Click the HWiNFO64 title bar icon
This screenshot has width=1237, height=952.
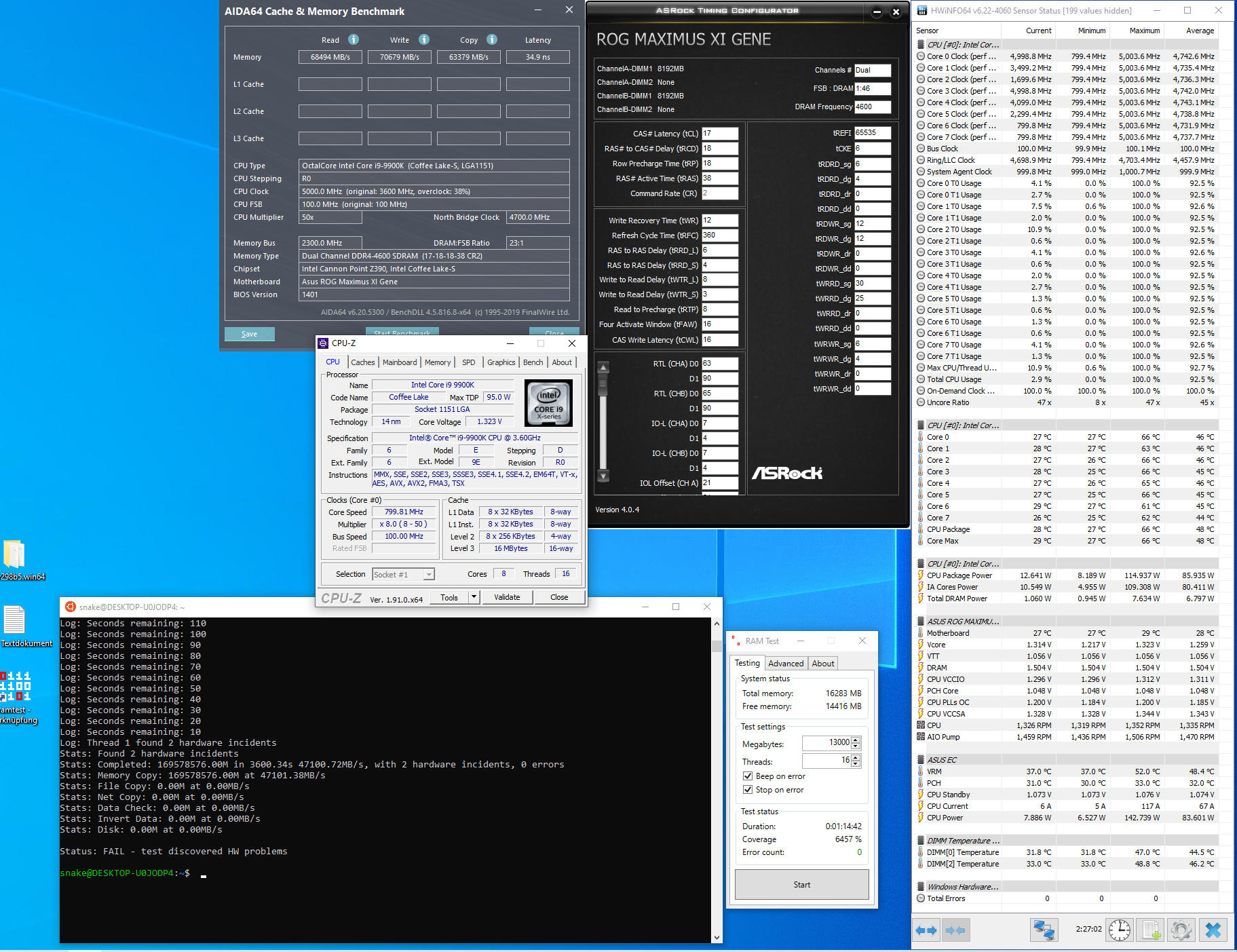922,10
